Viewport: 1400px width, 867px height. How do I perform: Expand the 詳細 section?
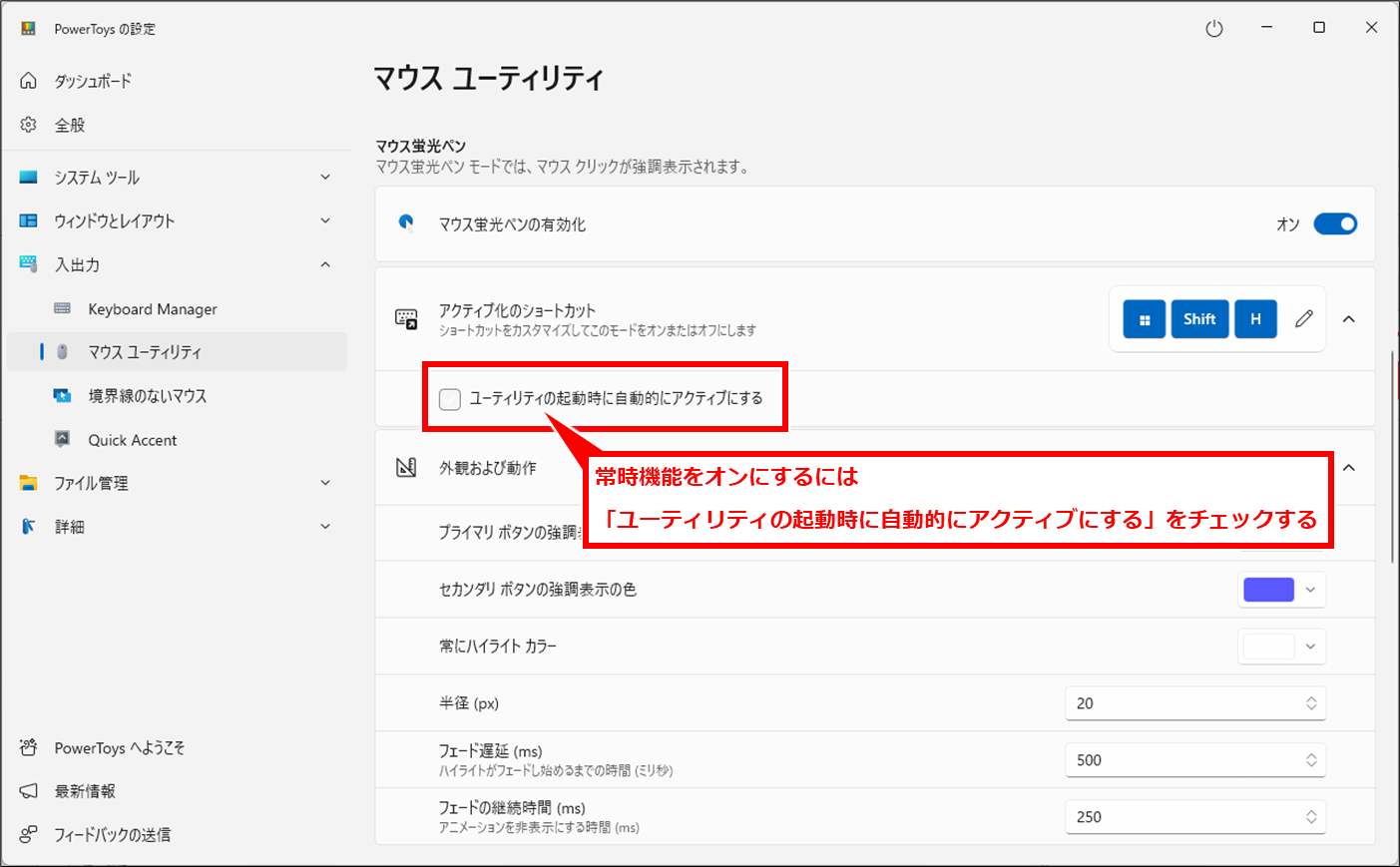pos(325,526)
